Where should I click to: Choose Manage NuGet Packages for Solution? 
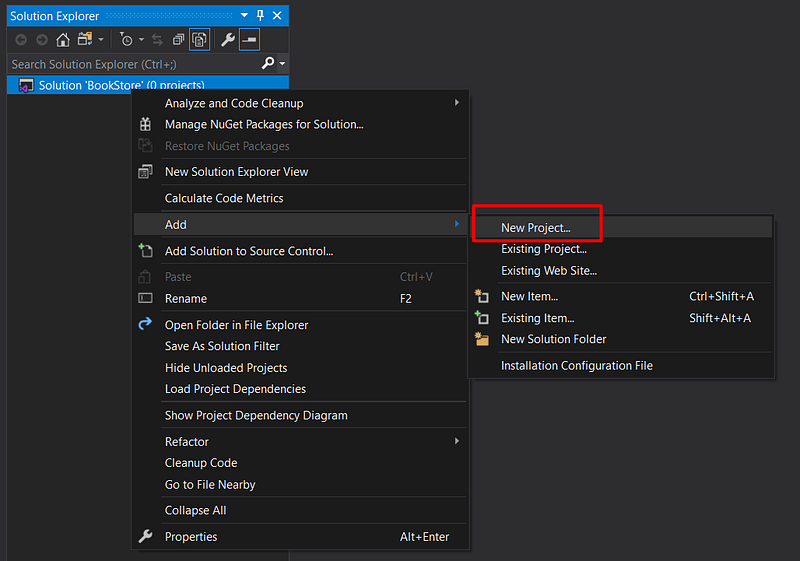coord(301,124)
